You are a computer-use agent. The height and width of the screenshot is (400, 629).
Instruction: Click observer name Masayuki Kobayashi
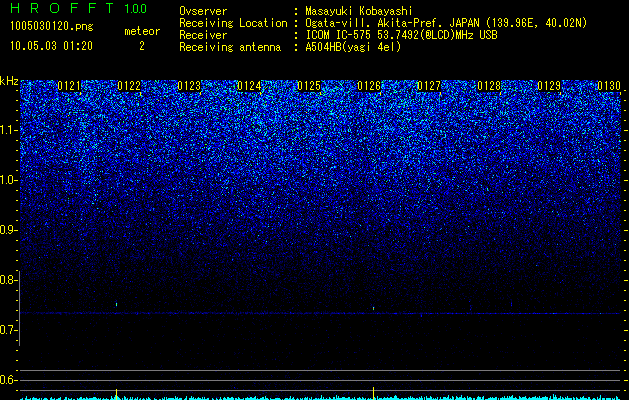359,11
